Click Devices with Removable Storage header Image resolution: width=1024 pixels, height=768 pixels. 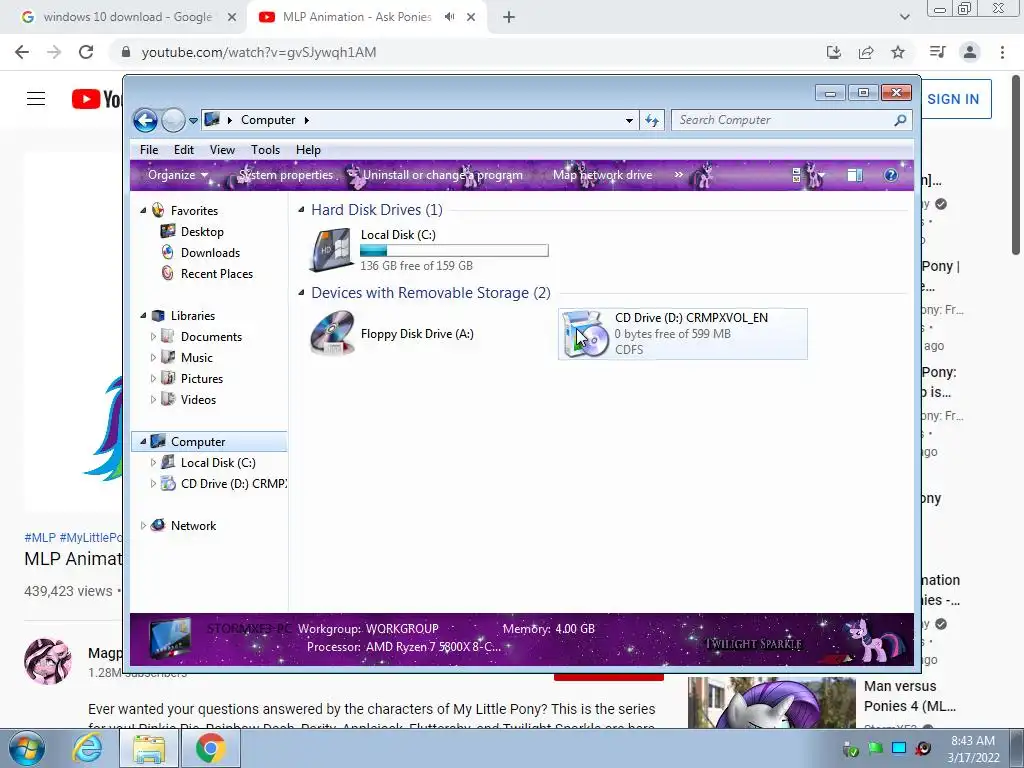click(x=431, y=293)
